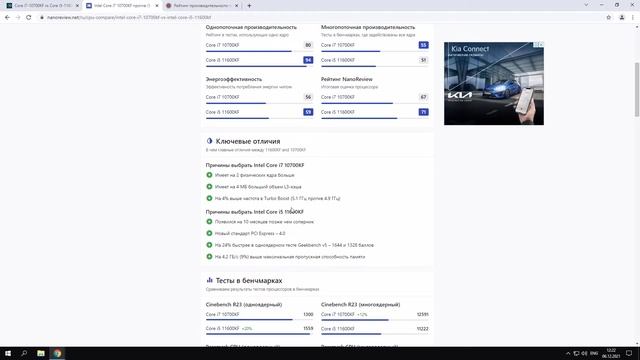Close the first Core i7 10700KF tab
The width and height of the screenshot is (640, 360).
tap(77, 6)
